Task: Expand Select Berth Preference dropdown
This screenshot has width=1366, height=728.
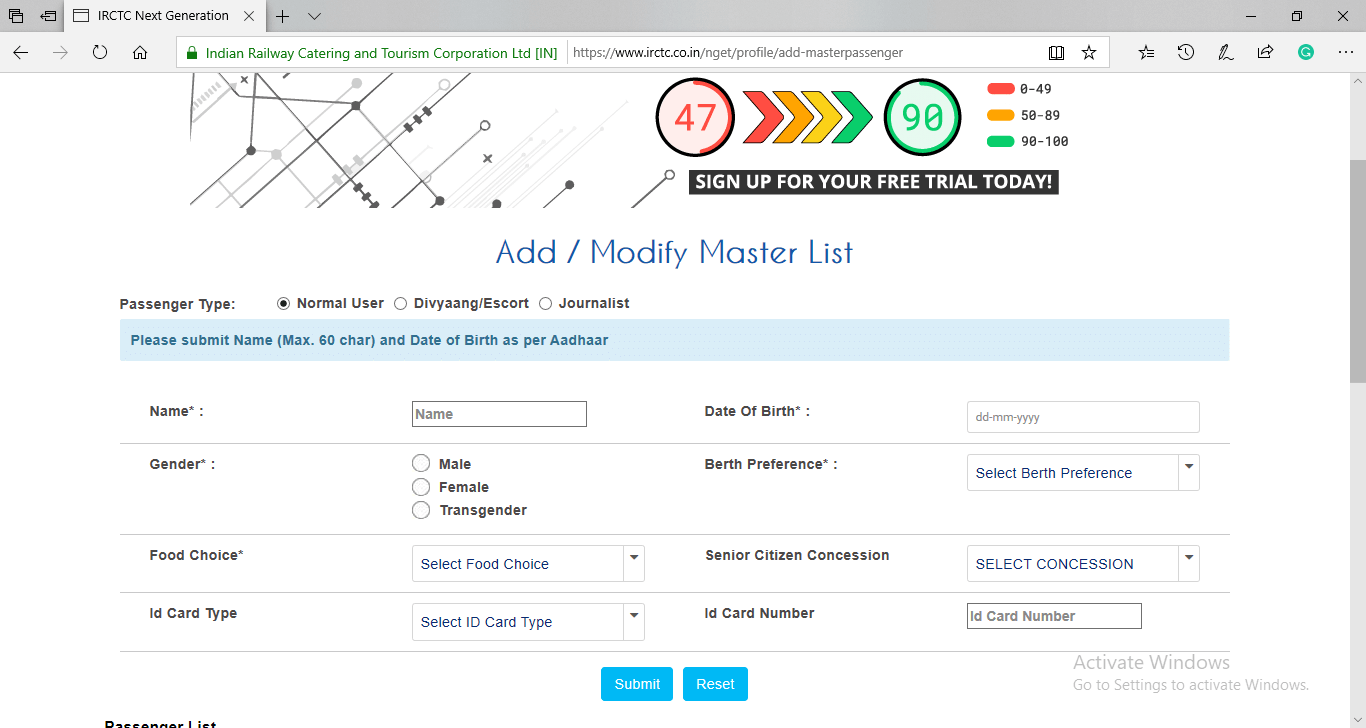Action: [x=1083, y=473]
